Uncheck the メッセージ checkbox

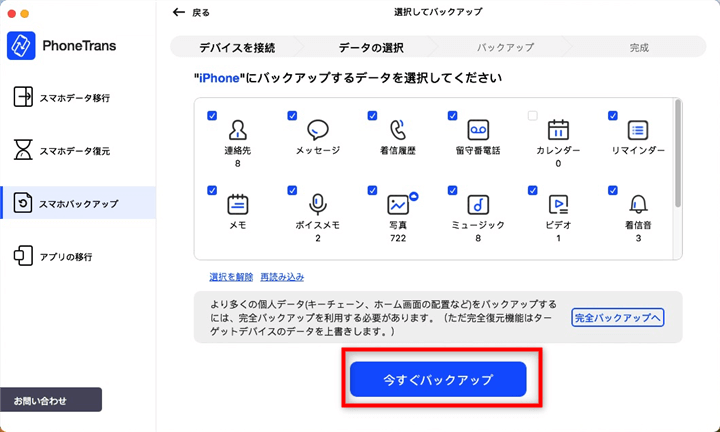click(x=292, y=116)
